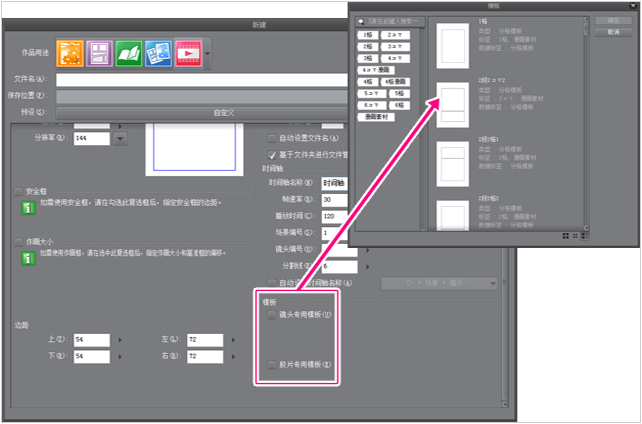Viewport: 642px width, 424px height.
Task: Pick the 2段2コマ2 template thumbnail
Action: pyautogui.click(x=452, y=105)
